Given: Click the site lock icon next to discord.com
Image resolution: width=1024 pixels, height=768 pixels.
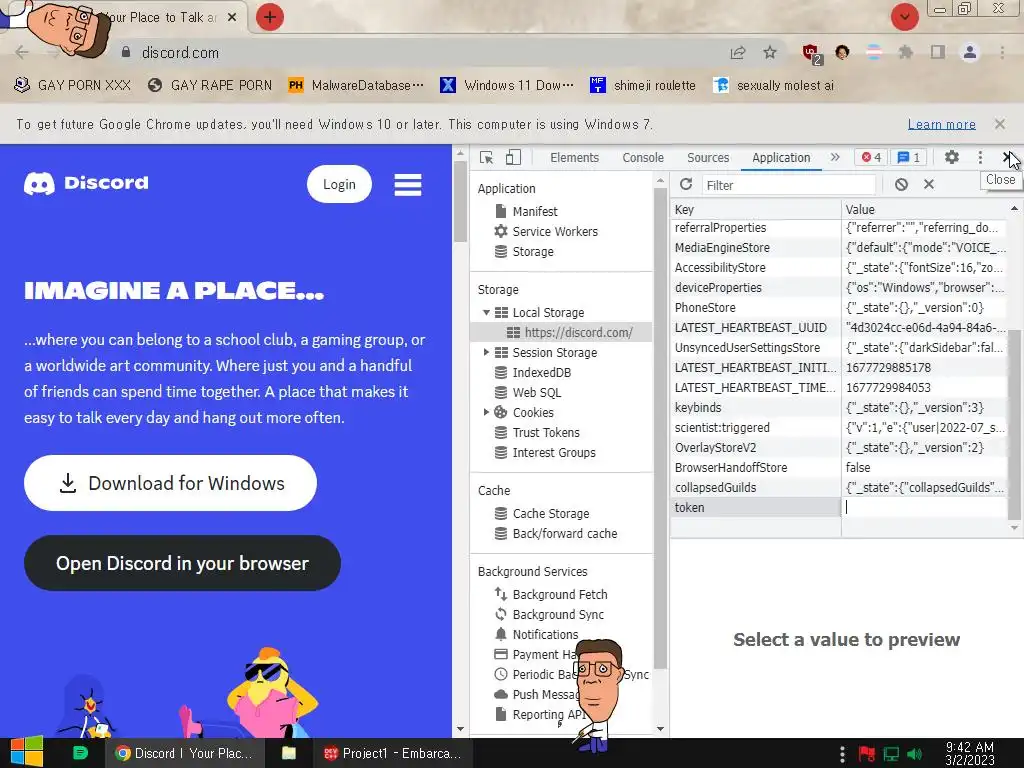Looking at the screenshot, I should pos(126,52).
